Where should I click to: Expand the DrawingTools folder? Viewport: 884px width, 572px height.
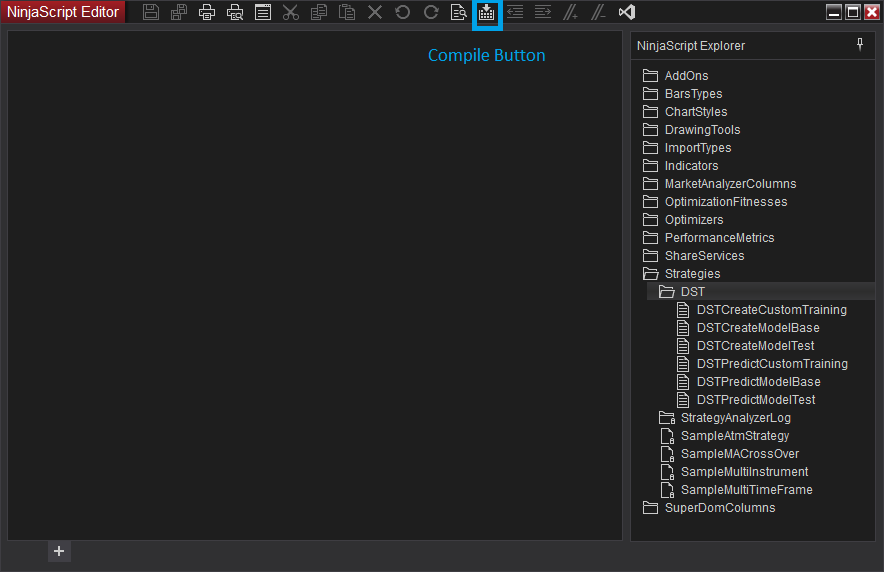(x=691, y=130)
